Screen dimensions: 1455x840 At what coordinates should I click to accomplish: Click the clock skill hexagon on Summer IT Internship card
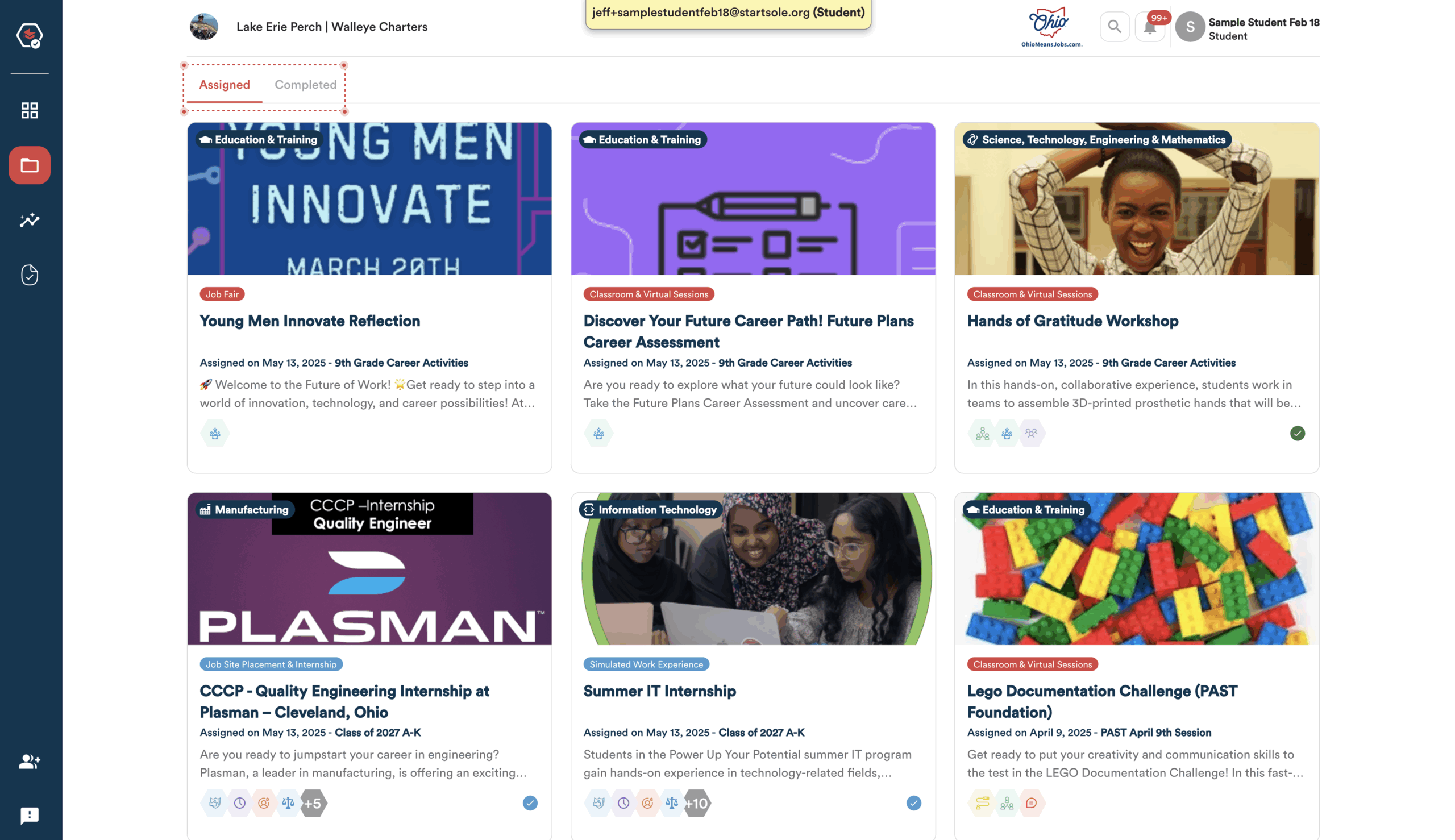[623, 803]
